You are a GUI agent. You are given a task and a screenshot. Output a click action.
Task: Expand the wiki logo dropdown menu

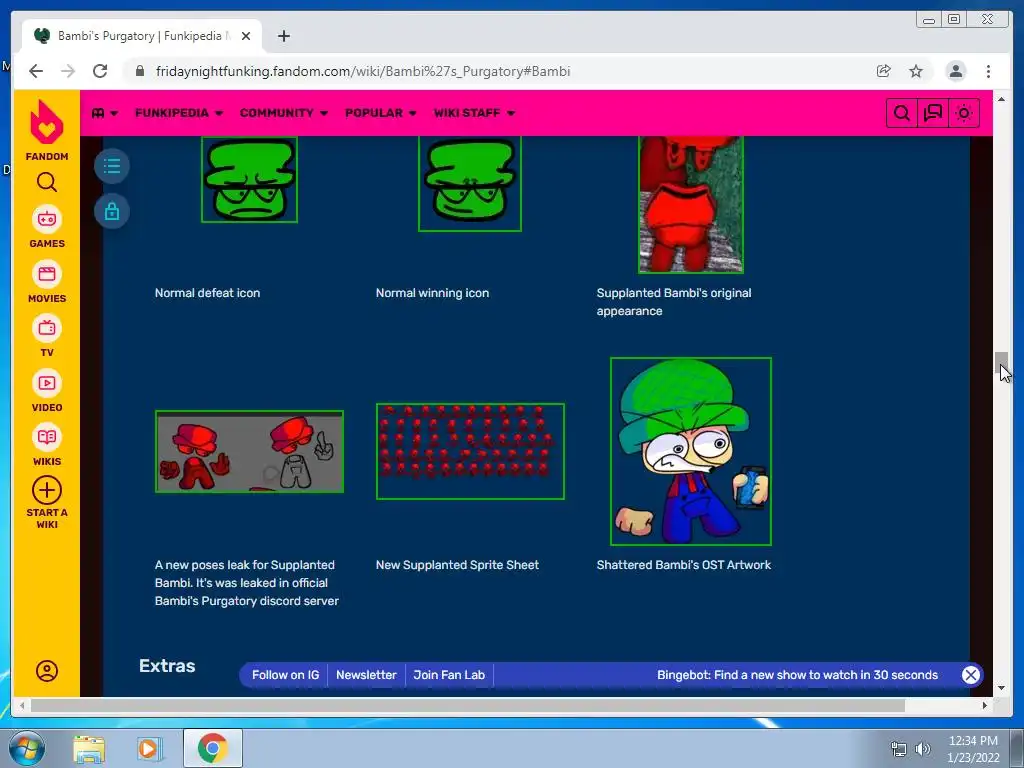[104, 113]
